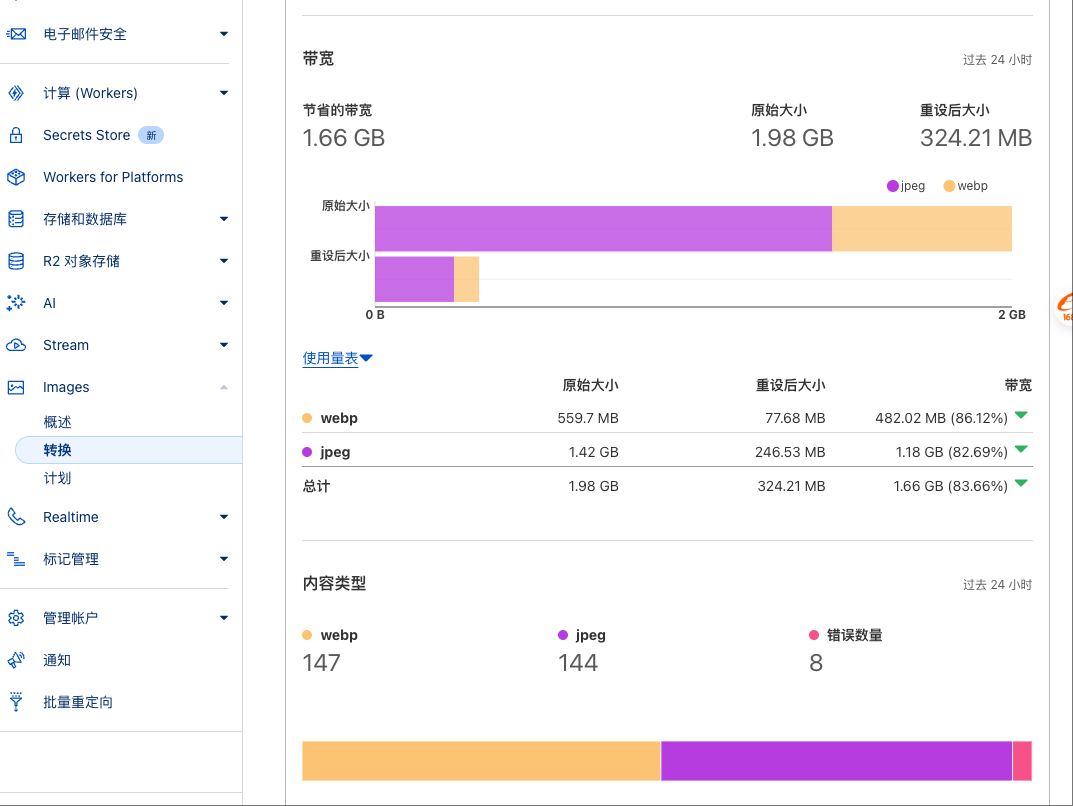Click the 新 badge beside Secrets Store
Viewport: 1073px width, 806px height.
151,135
